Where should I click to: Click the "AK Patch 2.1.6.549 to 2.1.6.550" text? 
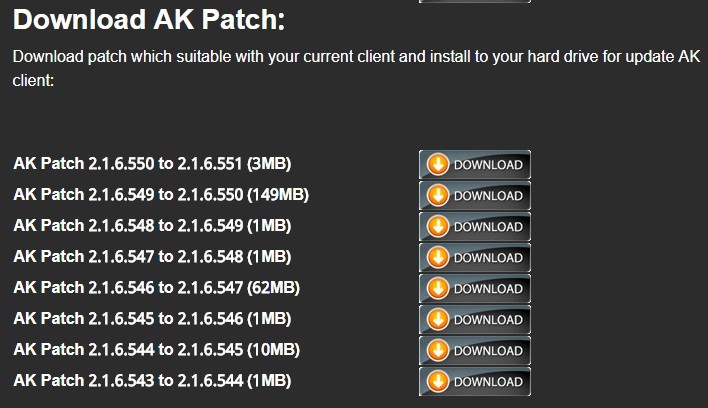tap(160, 195)
